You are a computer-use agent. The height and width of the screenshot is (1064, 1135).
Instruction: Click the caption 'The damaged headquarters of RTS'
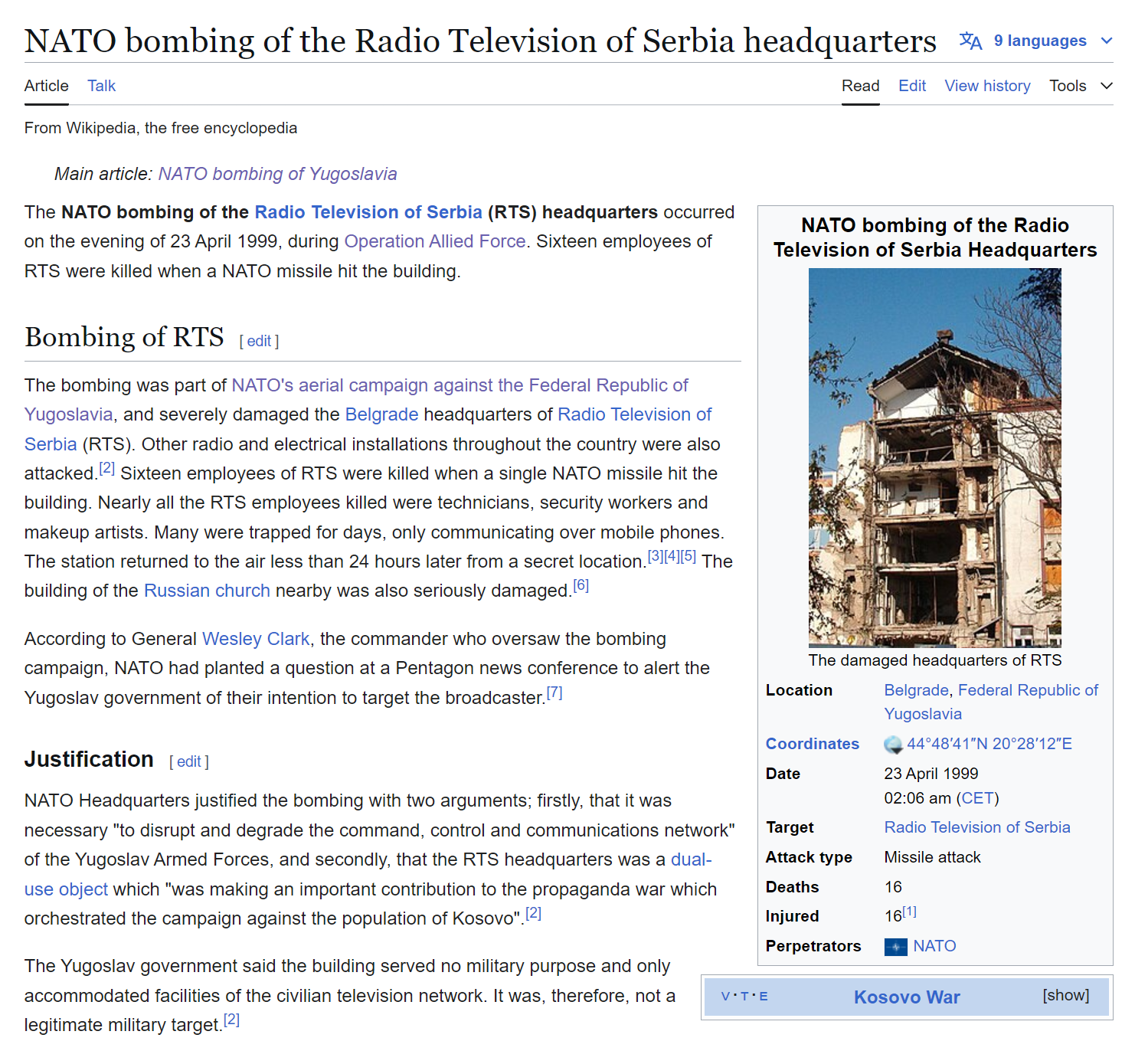935,660
